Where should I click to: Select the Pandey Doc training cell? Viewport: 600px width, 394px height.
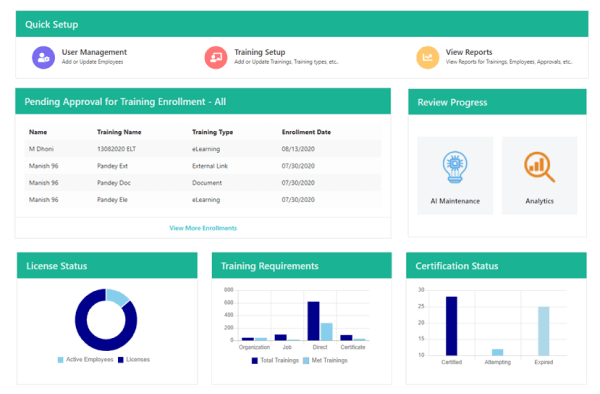click(114, 183)
